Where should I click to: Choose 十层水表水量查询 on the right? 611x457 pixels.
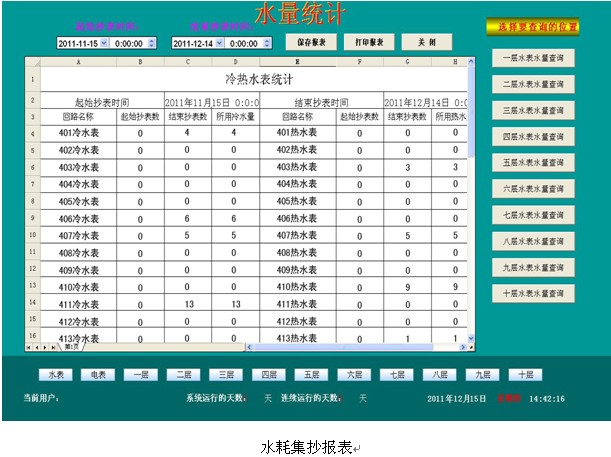coord(533,292)
